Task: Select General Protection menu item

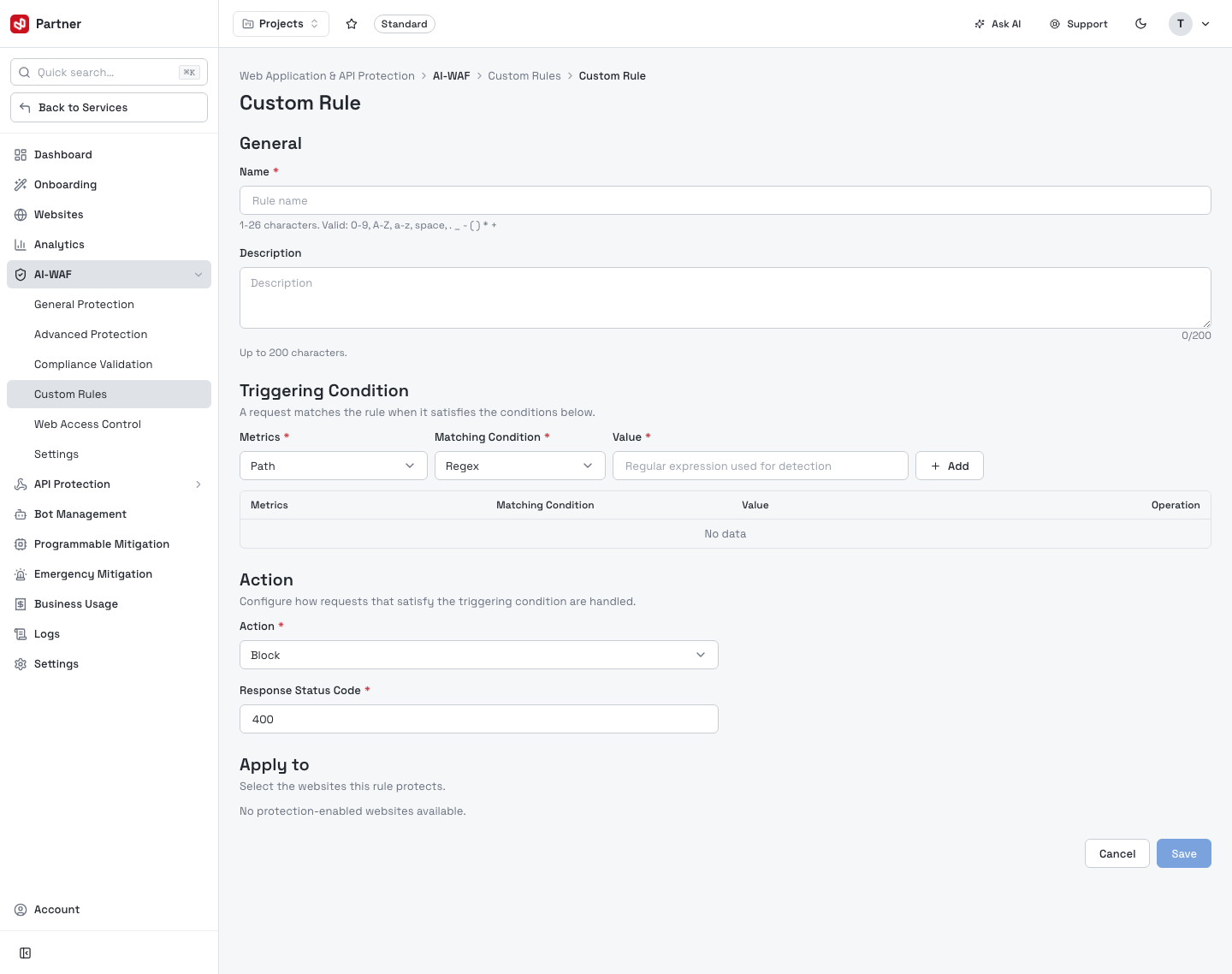Action: 109,305
